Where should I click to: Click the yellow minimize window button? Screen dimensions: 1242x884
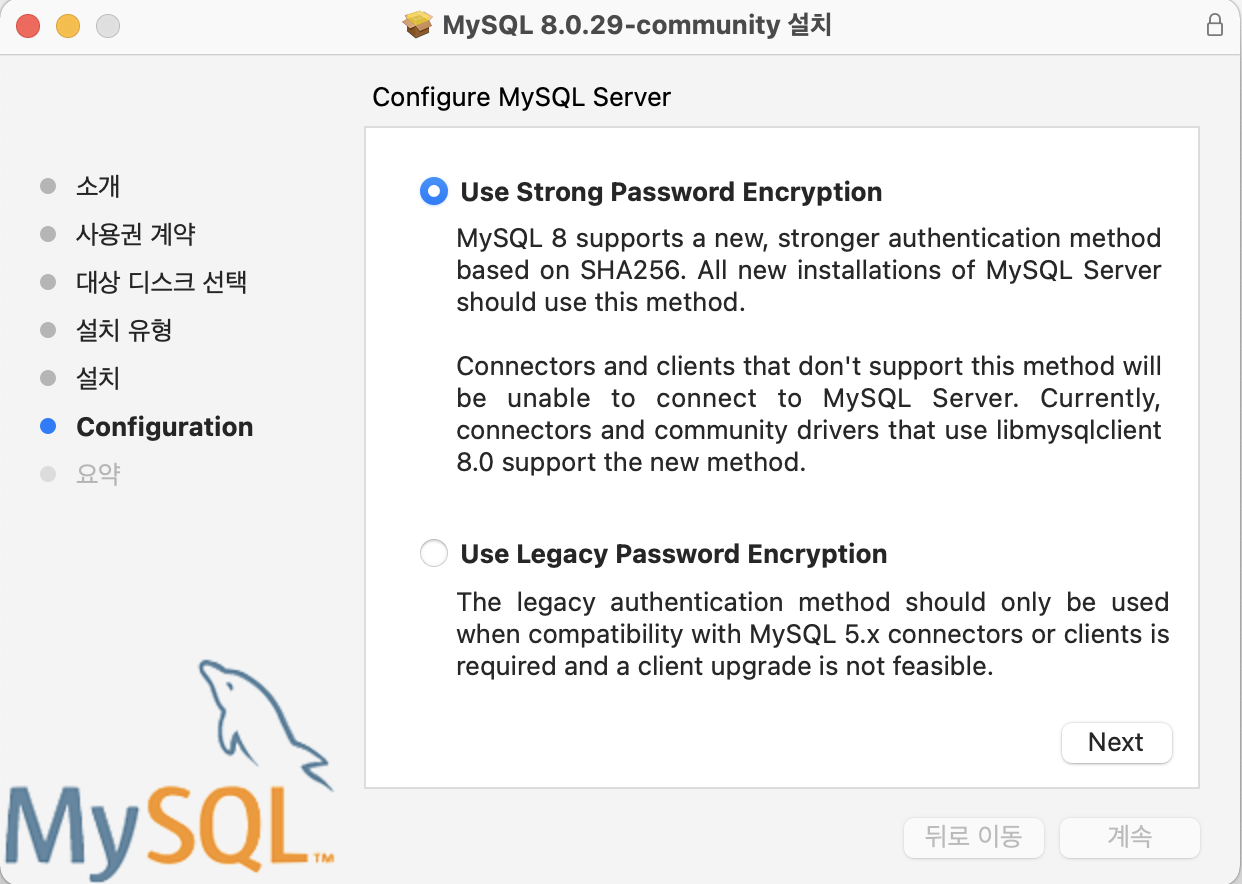[68, 26]
